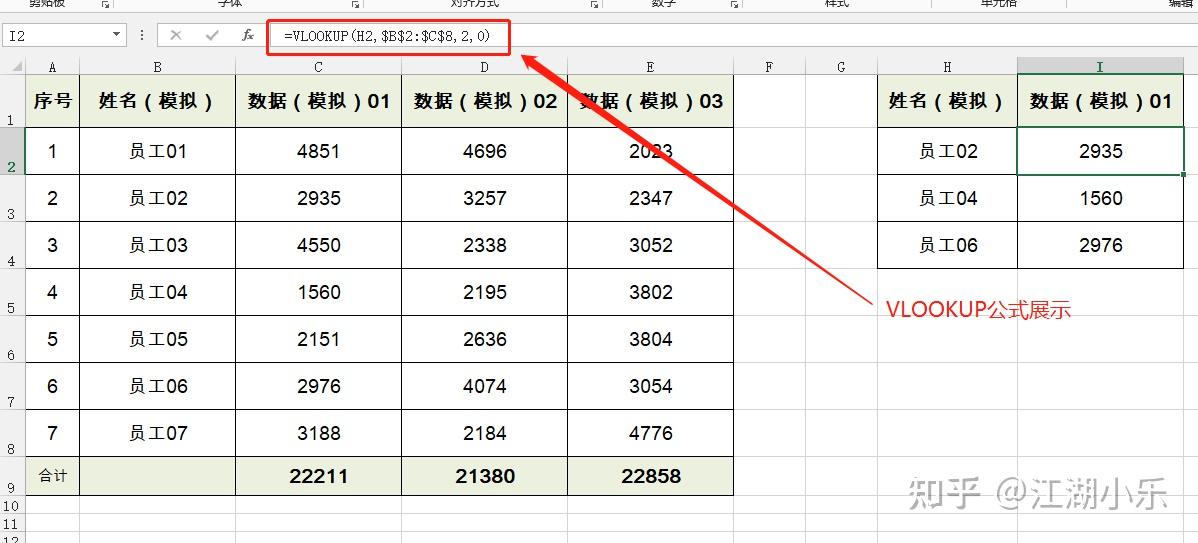Click cell containing 4550
The width and height of the screenshot is (1198, 543).
pyautogui.click(x=319, y=245)
